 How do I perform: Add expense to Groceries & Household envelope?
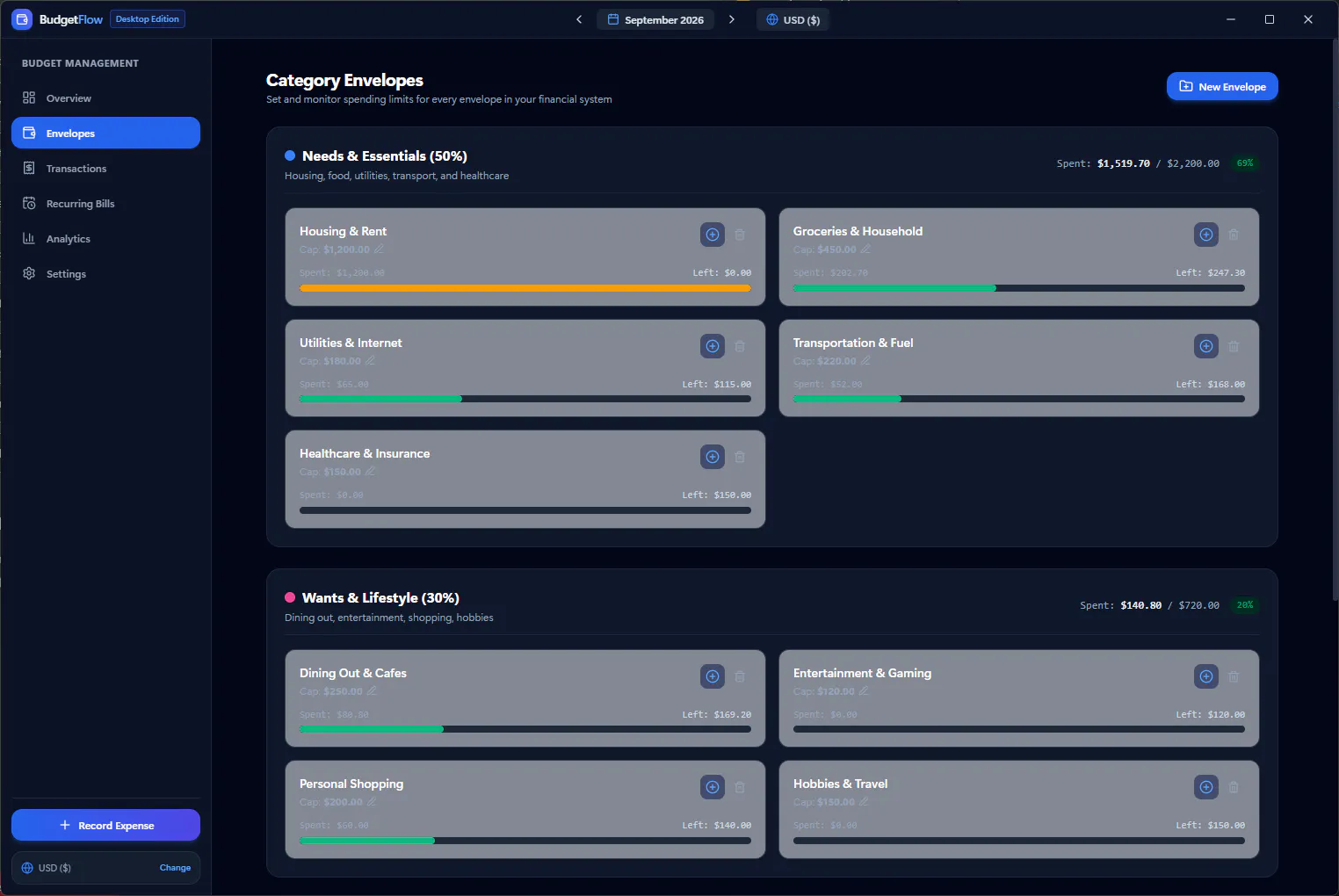click(x=1206, y=235)
